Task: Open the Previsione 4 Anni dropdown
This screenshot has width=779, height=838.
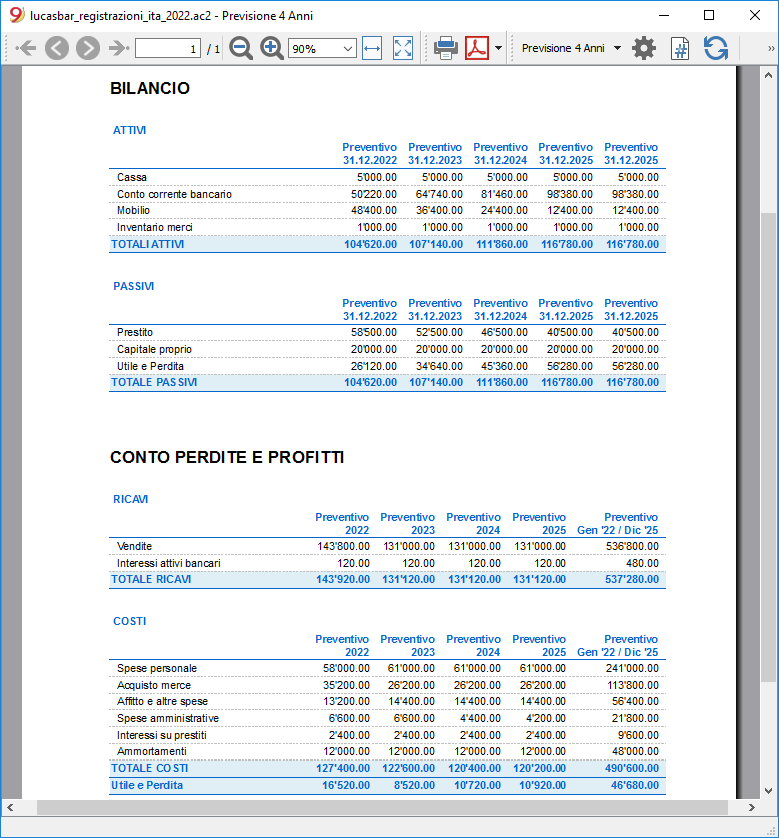Action: click(571, 48)
